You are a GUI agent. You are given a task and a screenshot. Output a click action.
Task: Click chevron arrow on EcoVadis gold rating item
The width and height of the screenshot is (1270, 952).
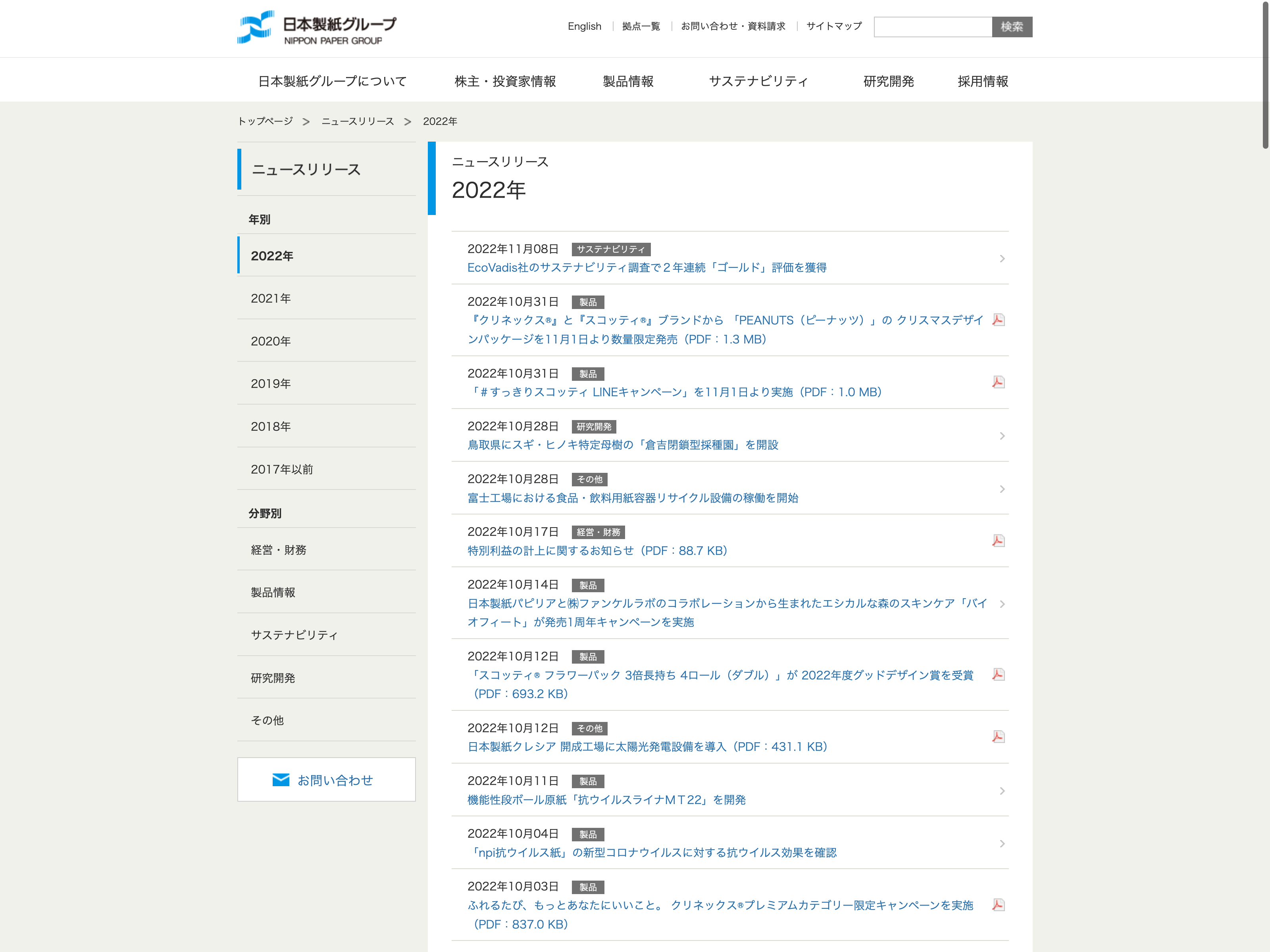[1002, 259]
